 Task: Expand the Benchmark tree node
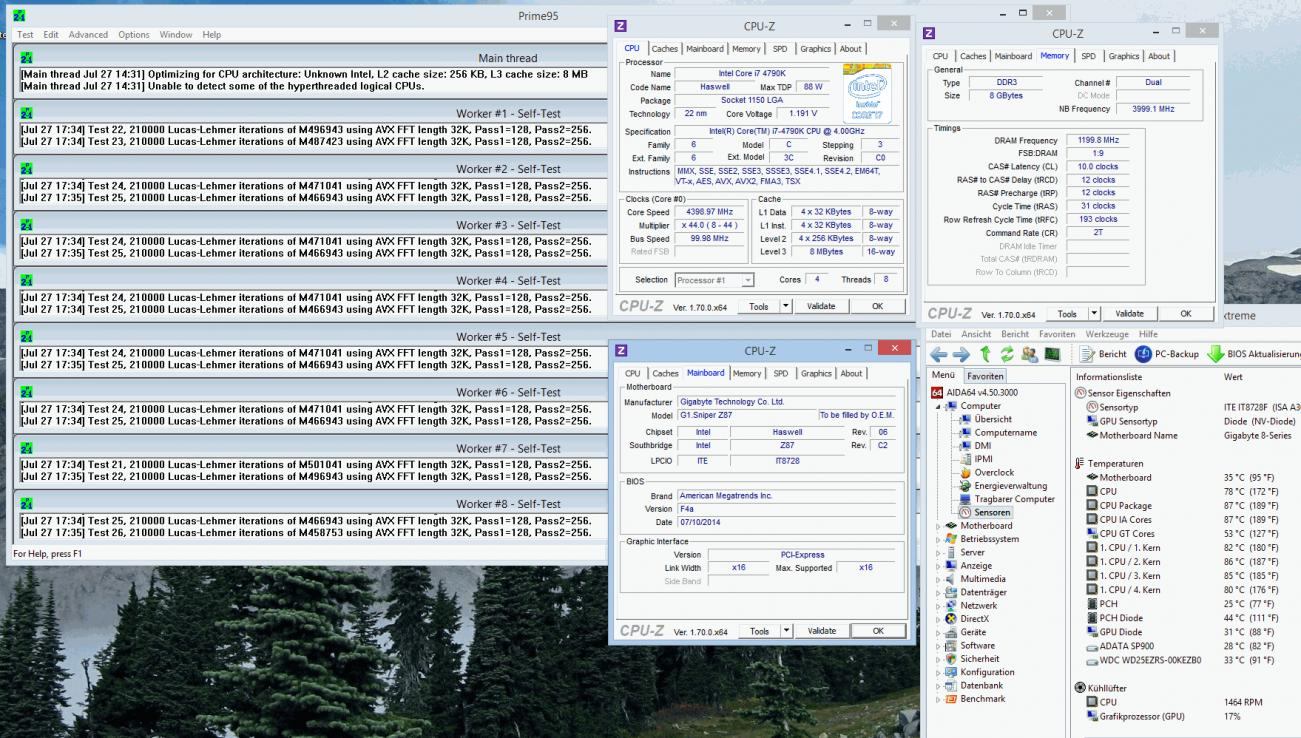coord(938,699)
